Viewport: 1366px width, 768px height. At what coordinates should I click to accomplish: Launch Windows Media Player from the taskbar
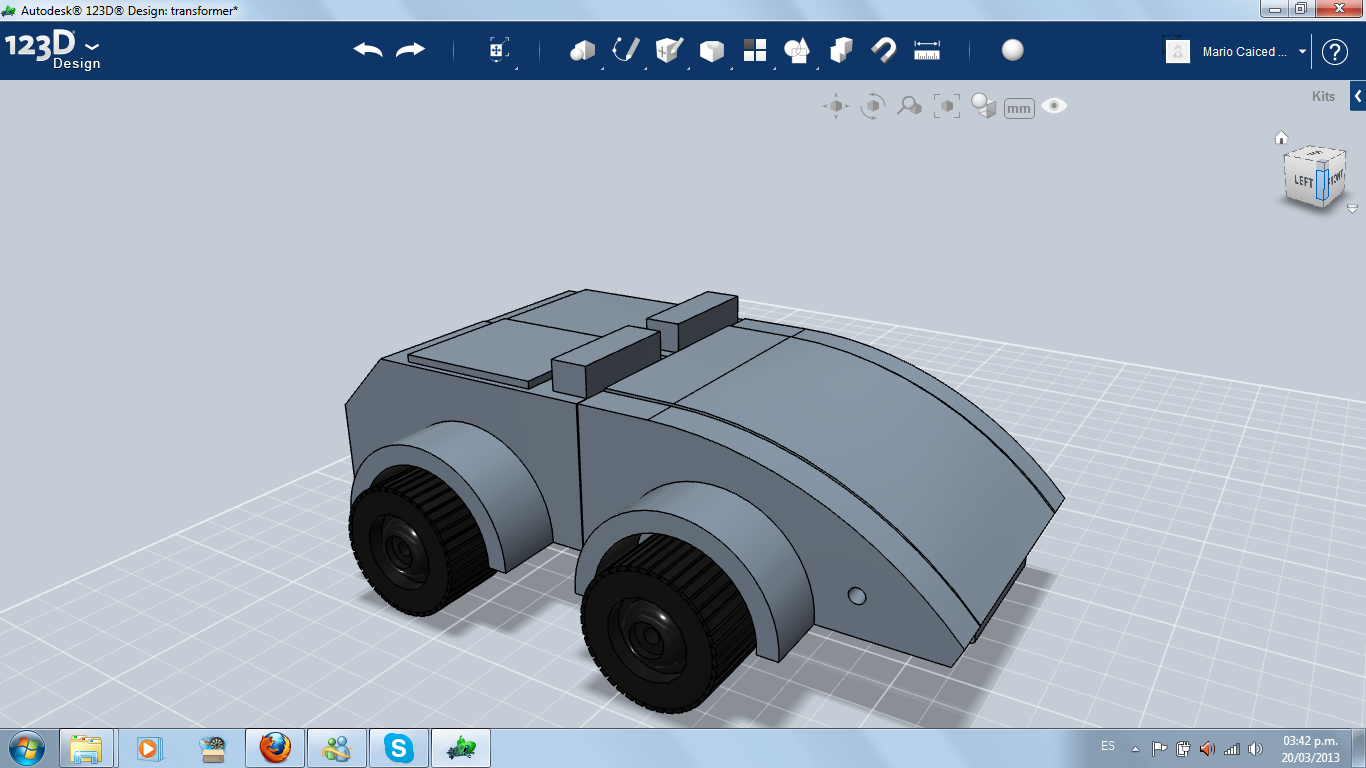[149, 748]
